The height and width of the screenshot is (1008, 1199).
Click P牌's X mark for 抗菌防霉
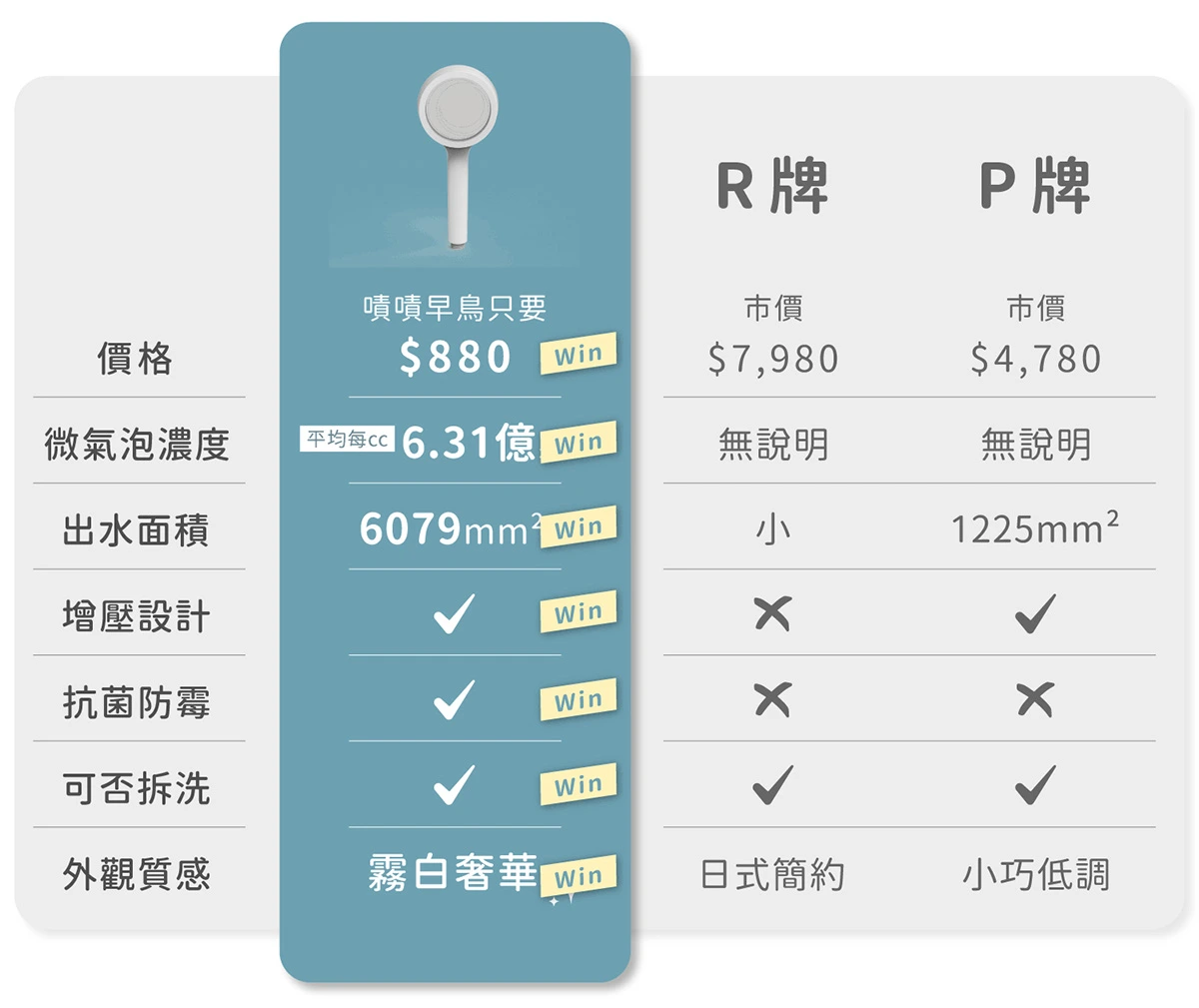pos(1035,699)
